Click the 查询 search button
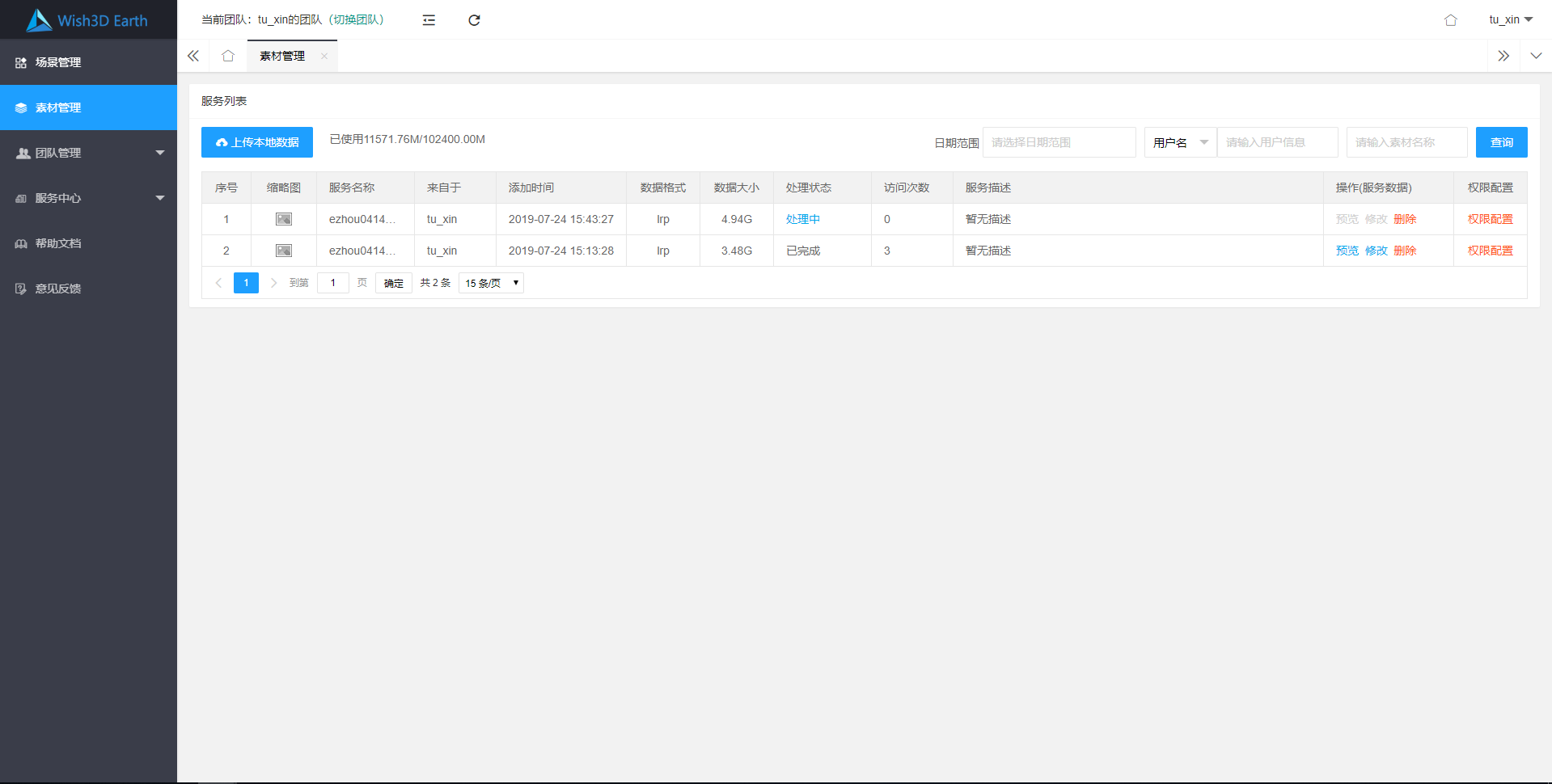Image resolution: width=1552 pixels, height=784 pixels. [x=1501, y=142]
